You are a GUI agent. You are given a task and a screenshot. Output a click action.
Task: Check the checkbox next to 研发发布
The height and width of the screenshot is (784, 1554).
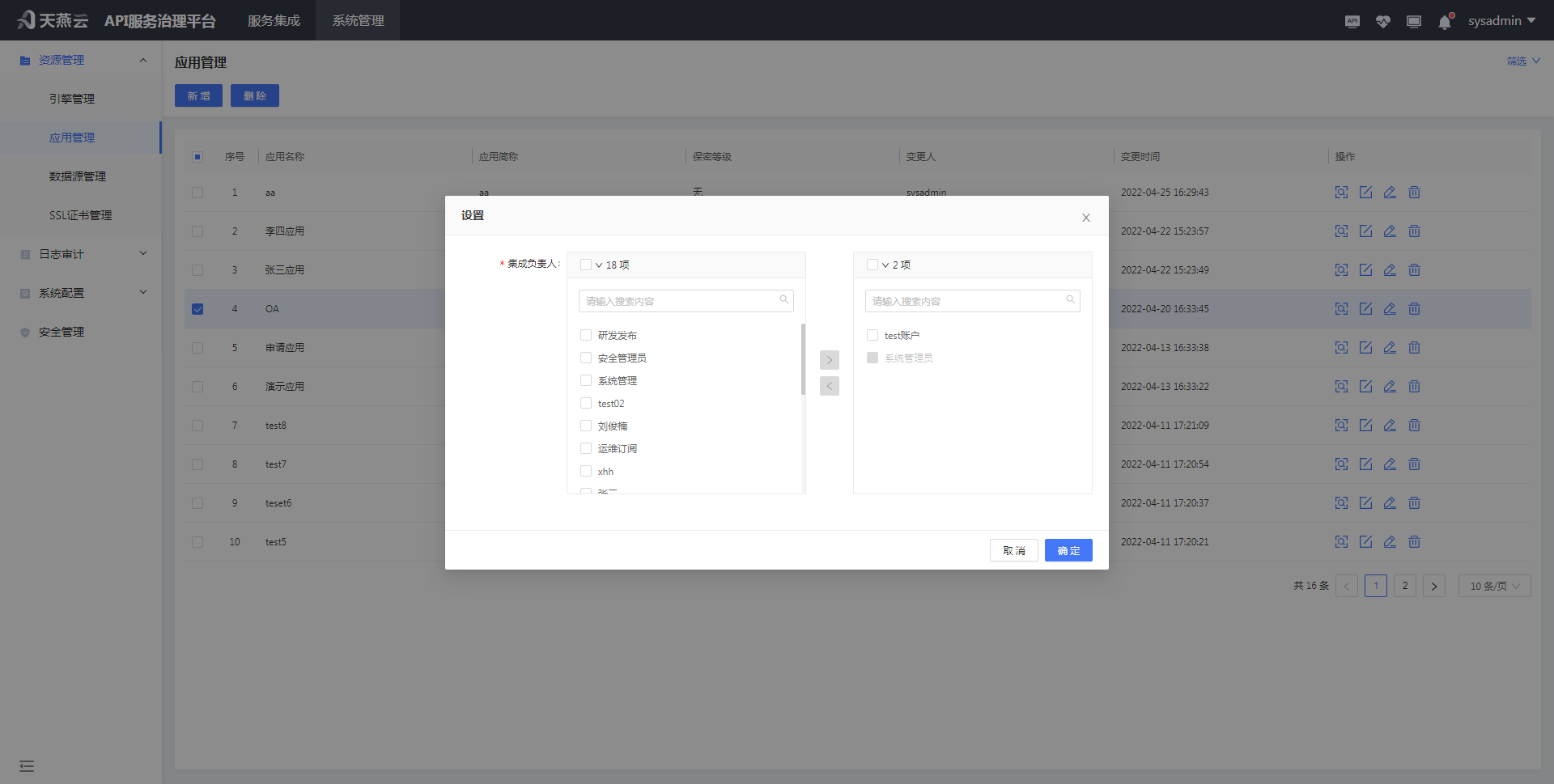585,334
